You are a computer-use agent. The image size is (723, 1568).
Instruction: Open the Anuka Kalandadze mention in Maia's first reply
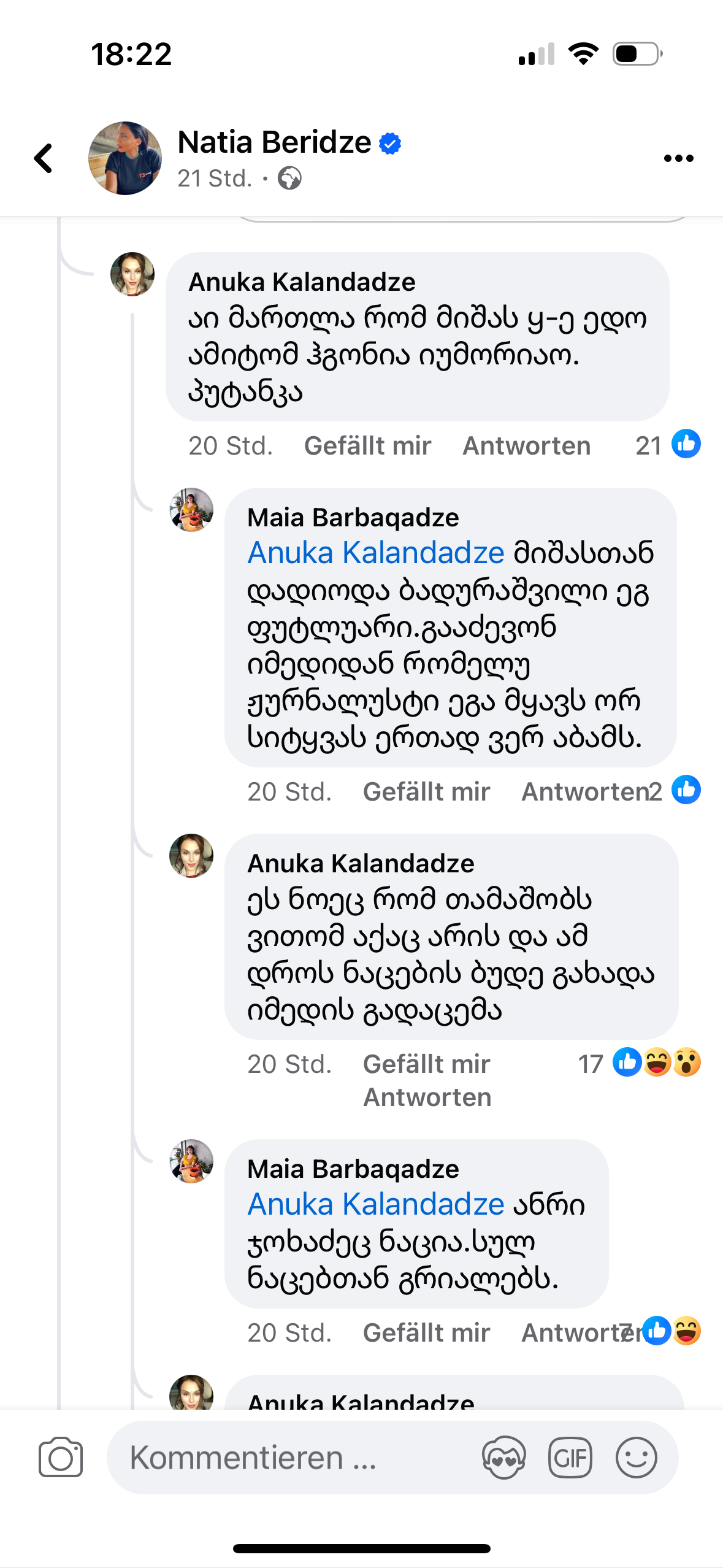(x=375, y=553)
